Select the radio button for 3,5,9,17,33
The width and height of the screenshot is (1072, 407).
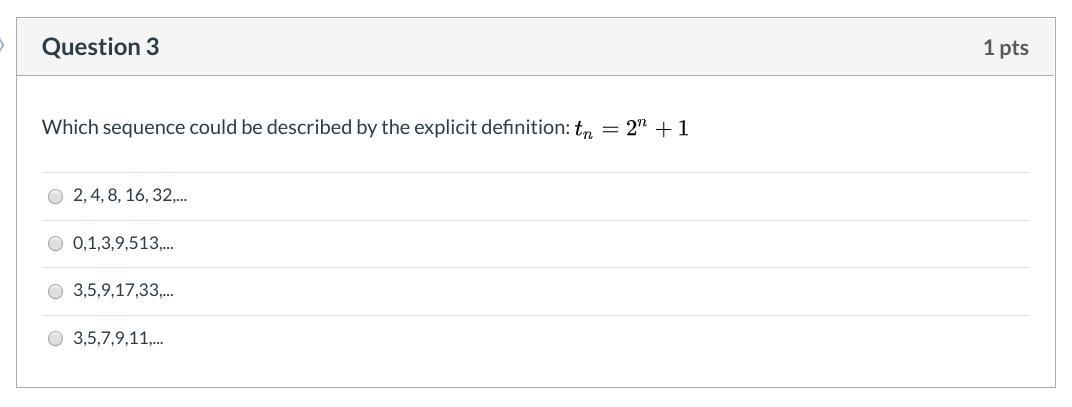tap(56, 291)
